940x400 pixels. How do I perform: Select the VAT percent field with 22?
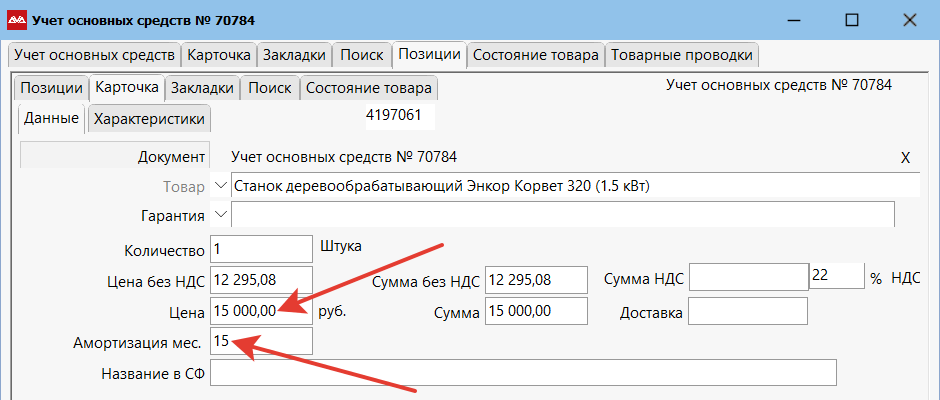pyautogui.click(x=836, y=276)
